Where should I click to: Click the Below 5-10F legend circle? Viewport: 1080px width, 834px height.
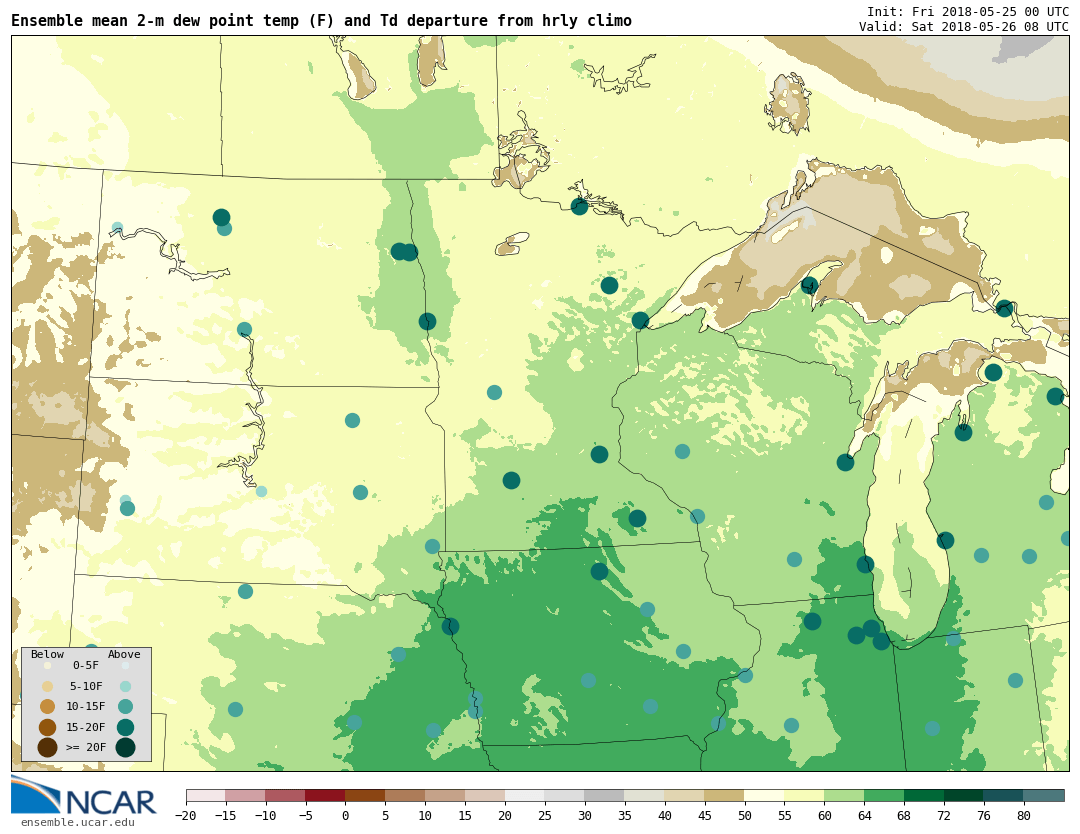pos(47,686)
